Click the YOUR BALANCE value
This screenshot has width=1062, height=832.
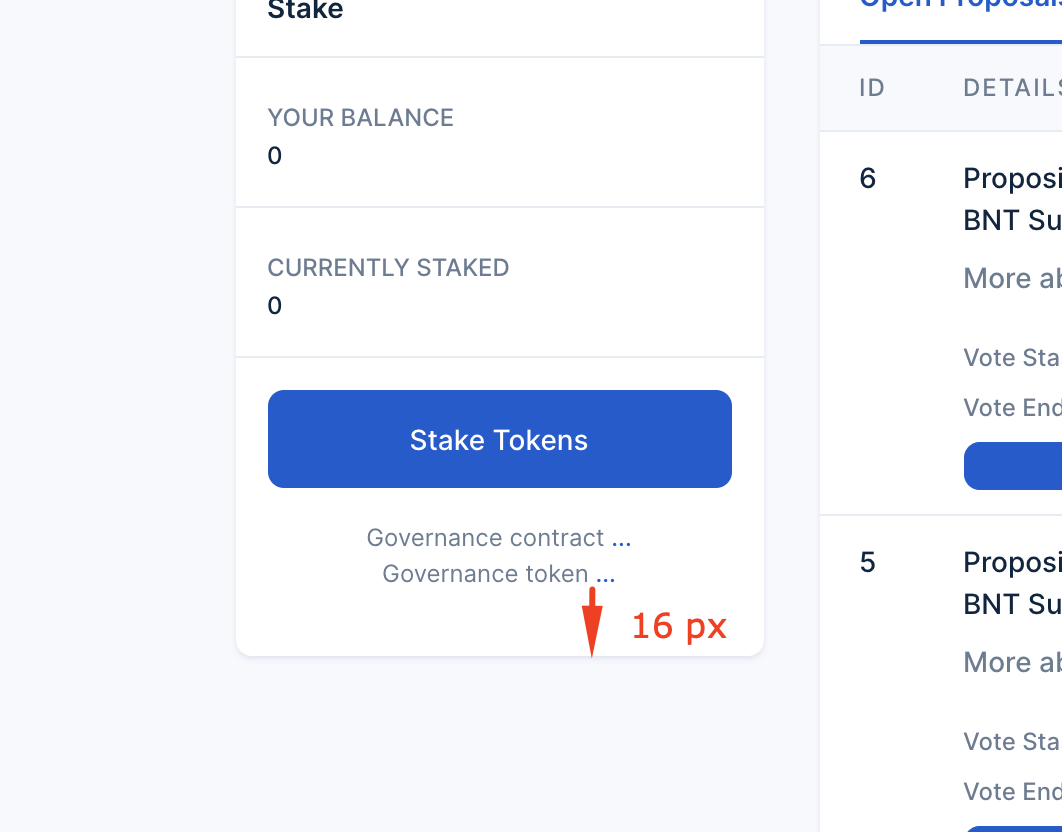point(274,156)
